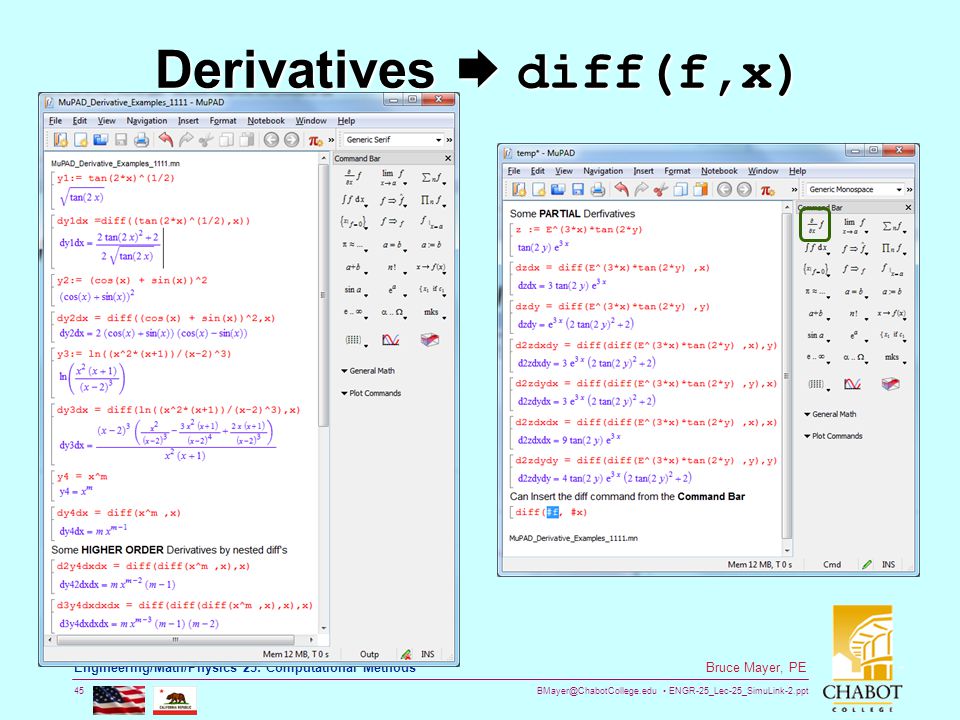Click sum icon in left Command Bar

click(433, 178)
